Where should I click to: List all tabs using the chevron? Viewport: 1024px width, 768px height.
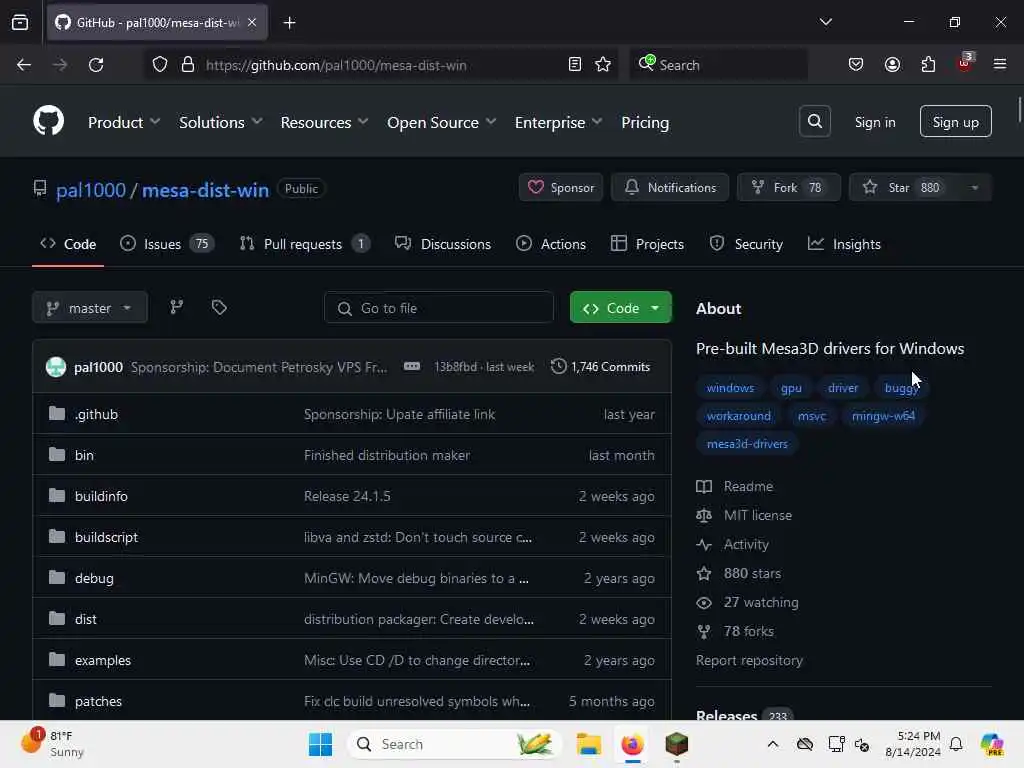pyautogui.click(x=825, y=22)
